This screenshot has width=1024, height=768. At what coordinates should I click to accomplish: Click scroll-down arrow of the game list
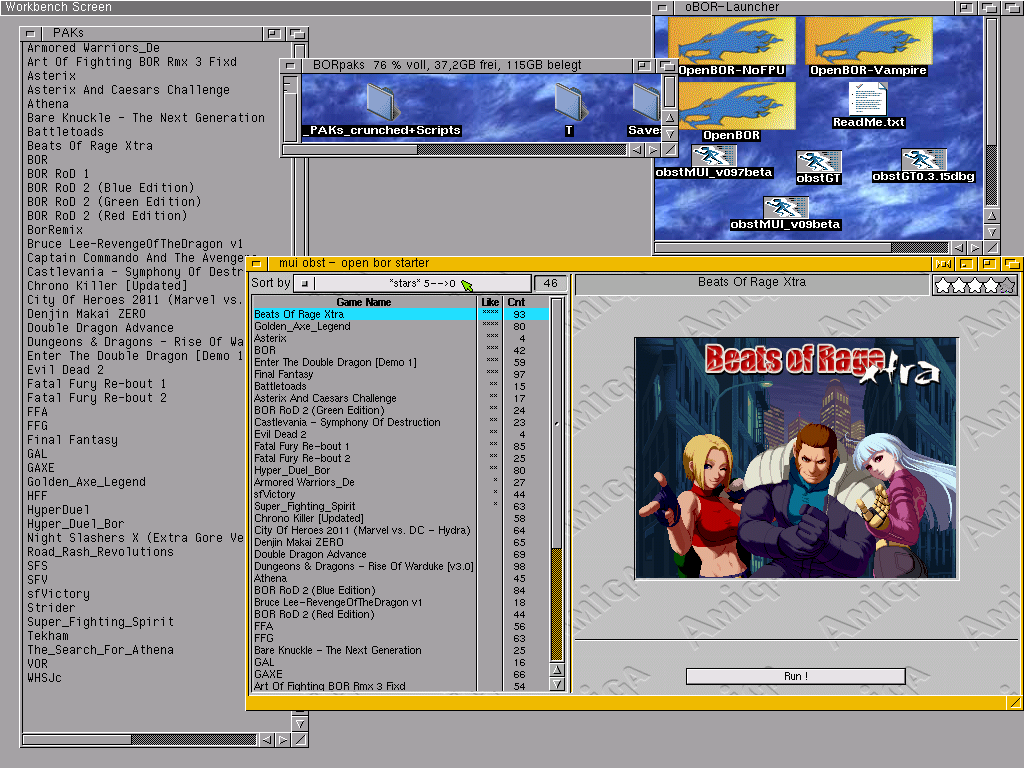557,684
